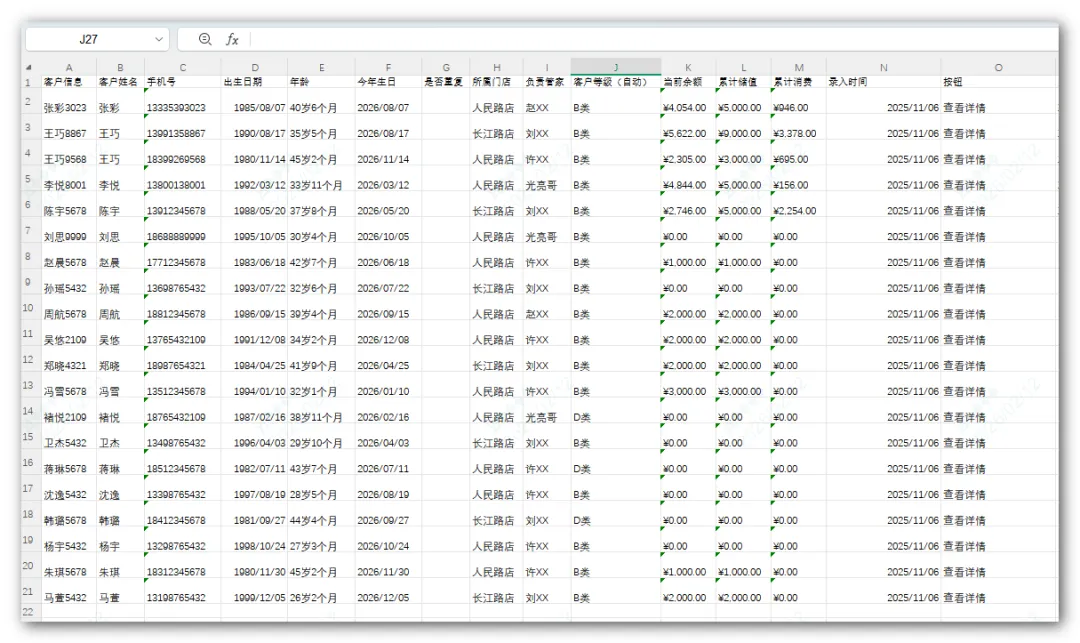This screenshot has height=643, width=1080.
Task: Click 查看详情 in the 张彩3023 row
Action: tap(964, 107)
